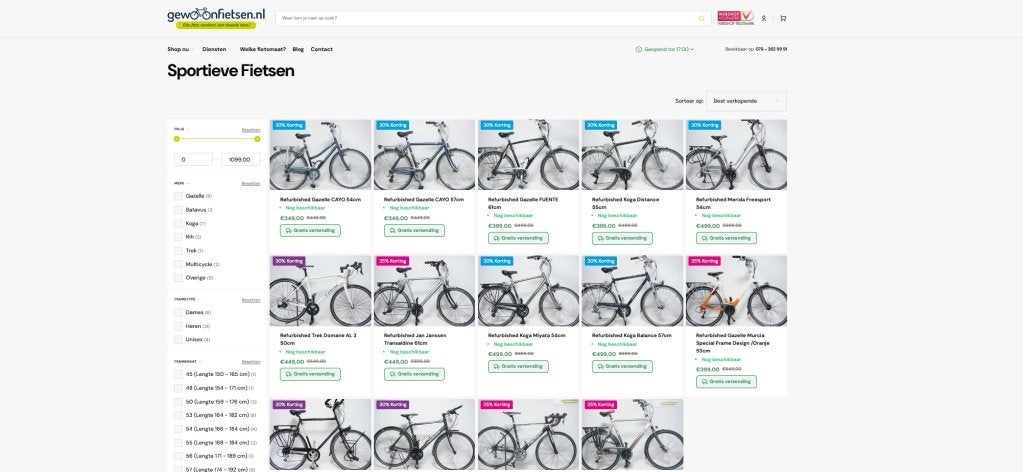The image size is (1024, 472).
Task: Open Refurbished Gazelle CAYO 57cm title
Action: [424, 199]
